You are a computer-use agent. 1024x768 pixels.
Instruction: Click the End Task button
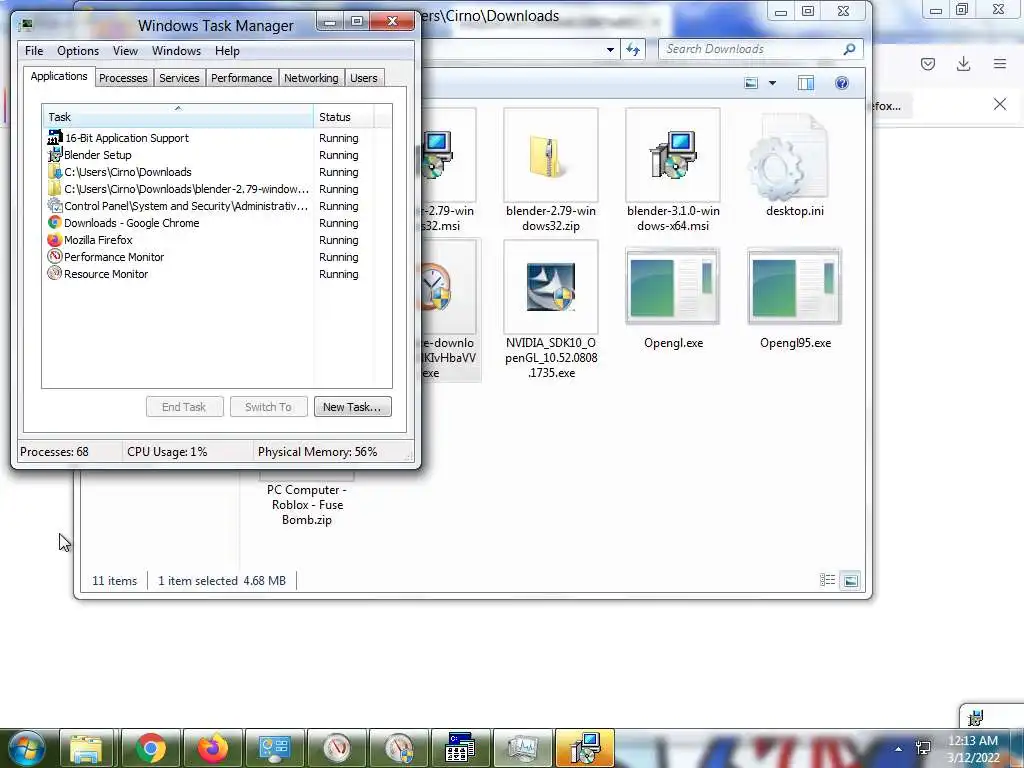click(184, 407)
